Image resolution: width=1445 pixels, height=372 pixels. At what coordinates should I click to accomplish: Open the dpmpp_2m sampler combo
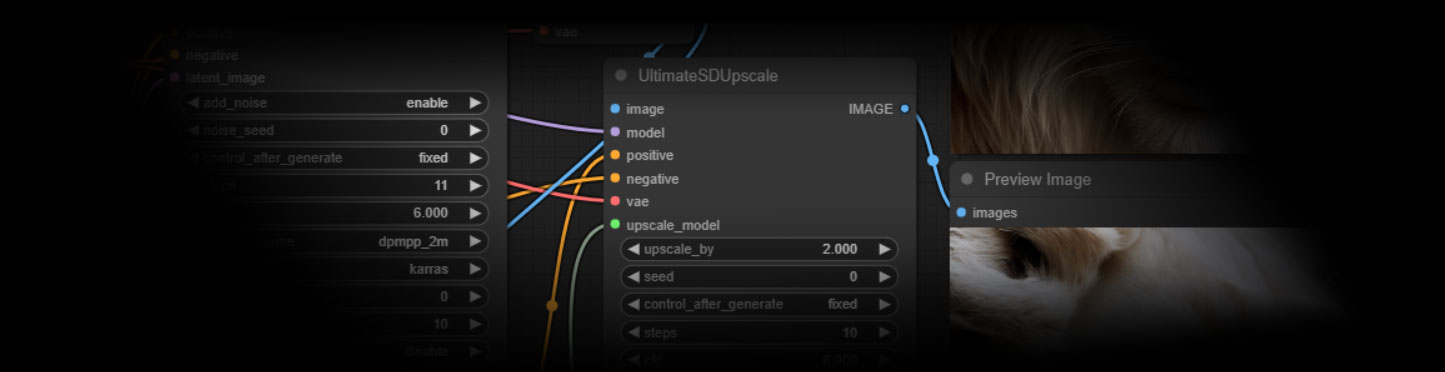click(x=413, y=241)
